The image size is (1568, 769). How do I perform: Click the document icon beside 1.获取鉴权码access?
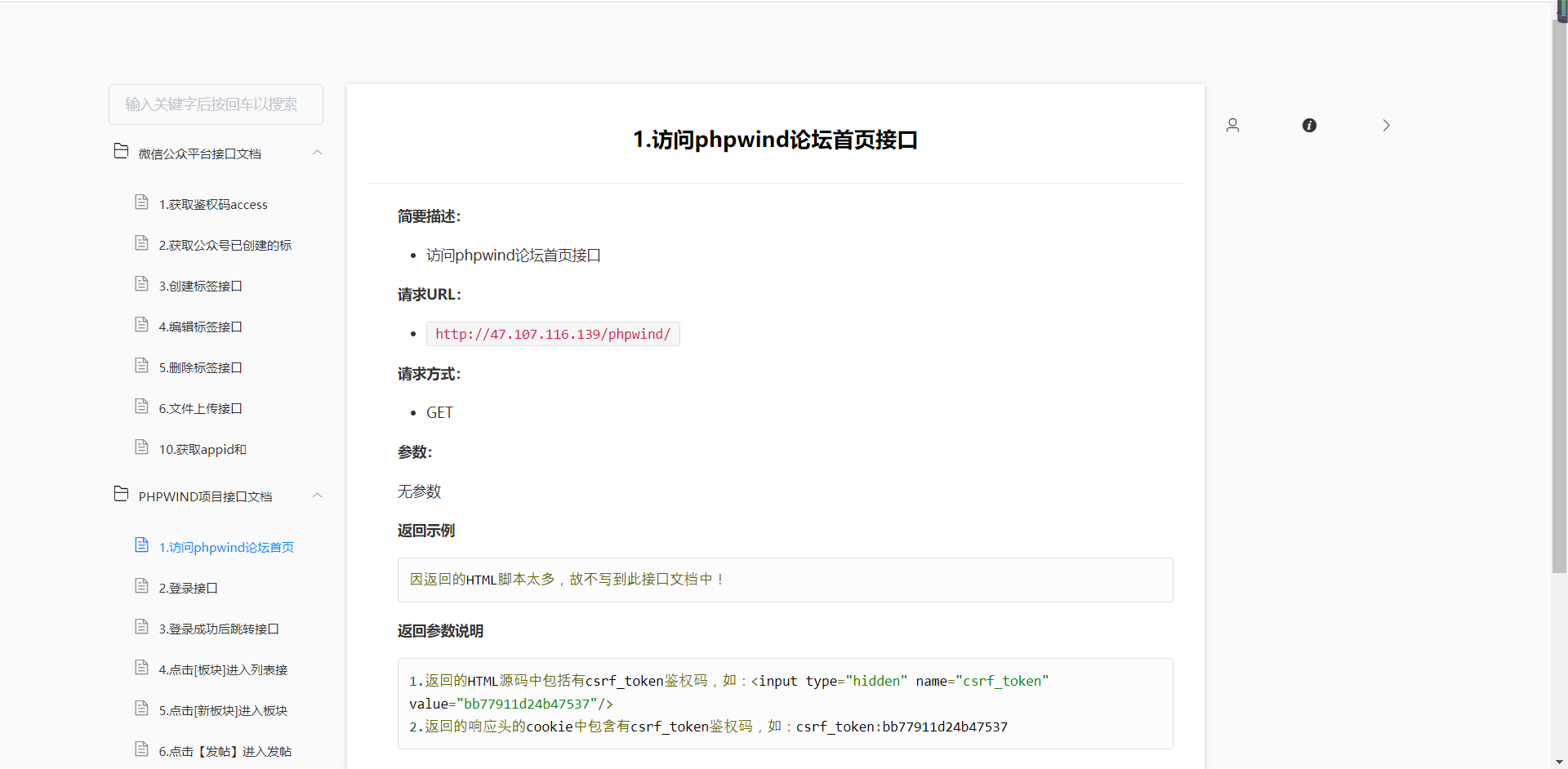point(141,202)
